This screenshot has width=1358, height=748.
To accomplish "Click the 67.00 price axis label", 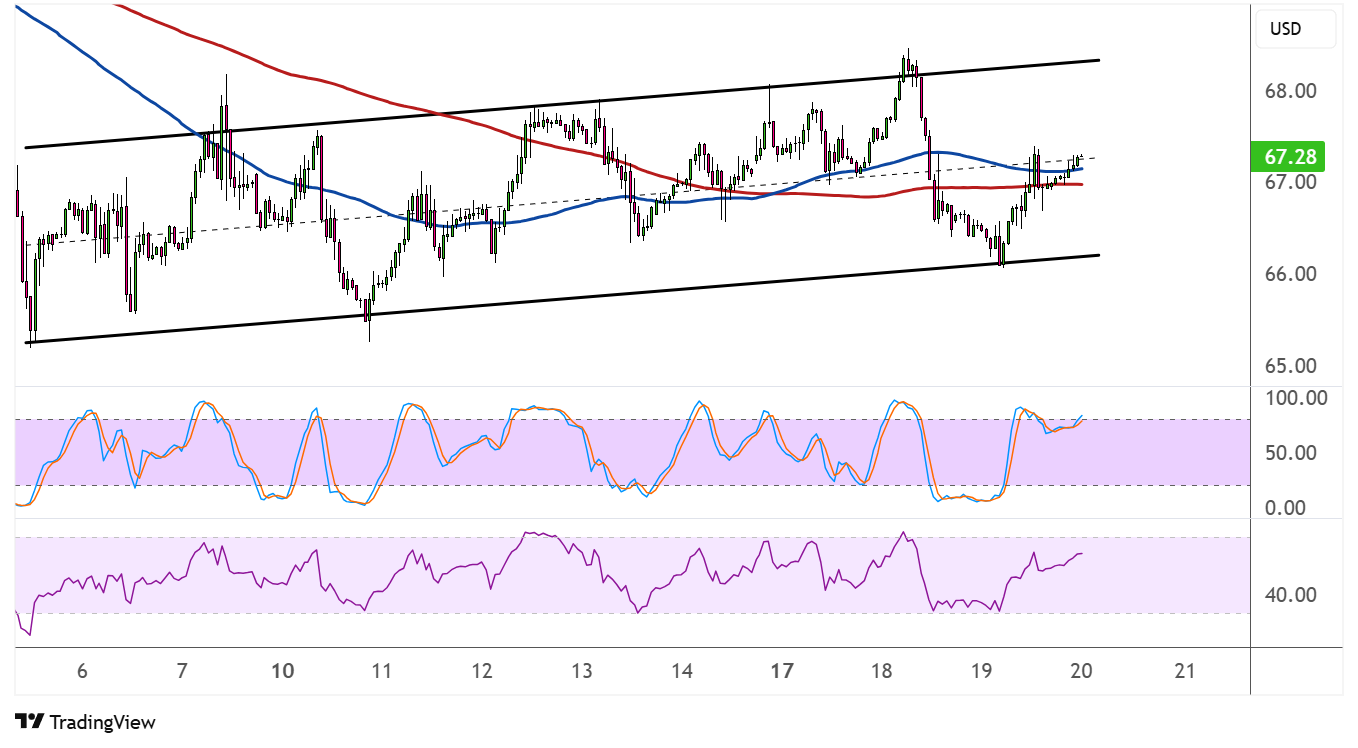I will (x=1290, y=182).
